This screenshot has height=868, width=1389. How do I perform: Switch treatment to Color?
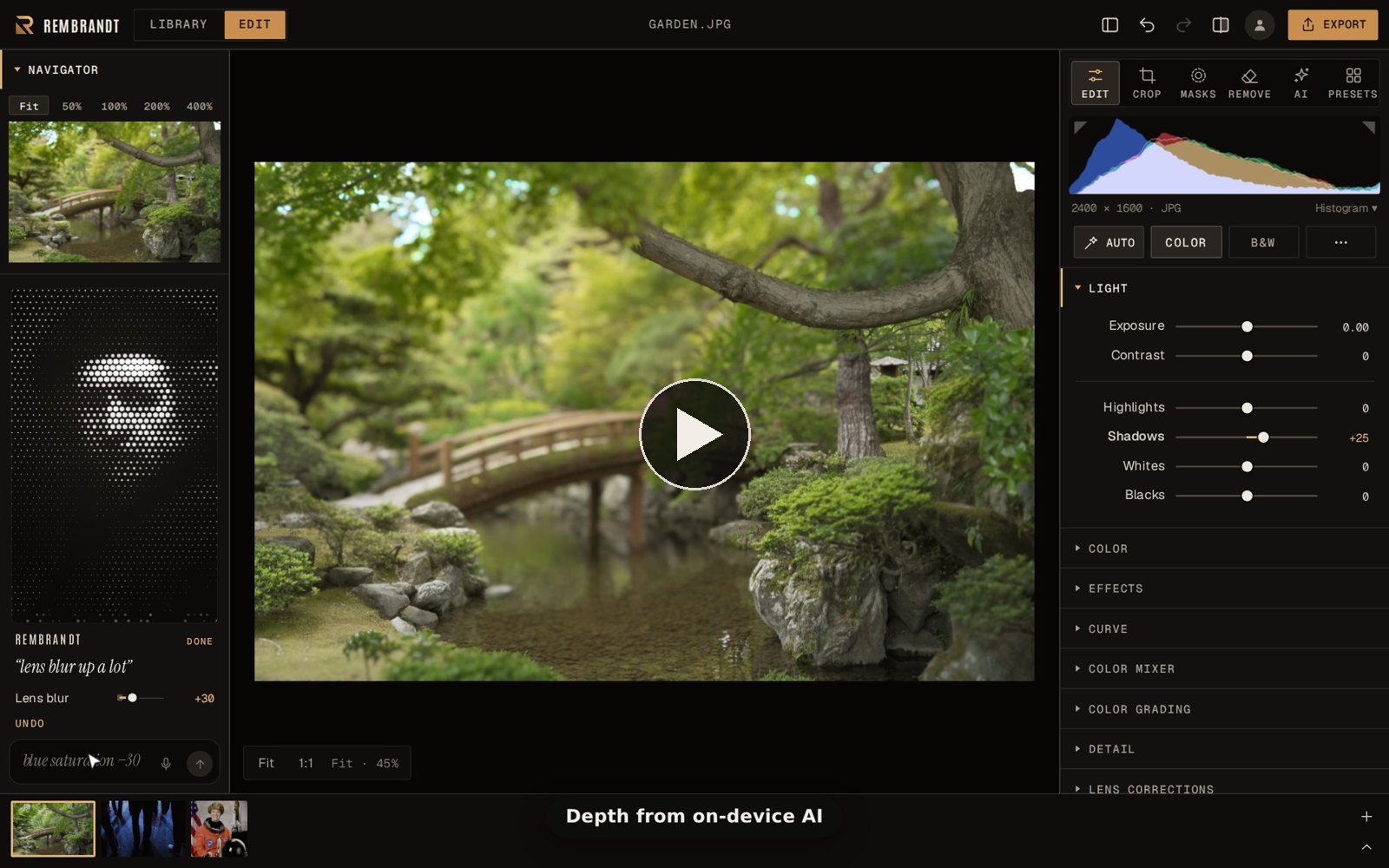(1186, 243)
